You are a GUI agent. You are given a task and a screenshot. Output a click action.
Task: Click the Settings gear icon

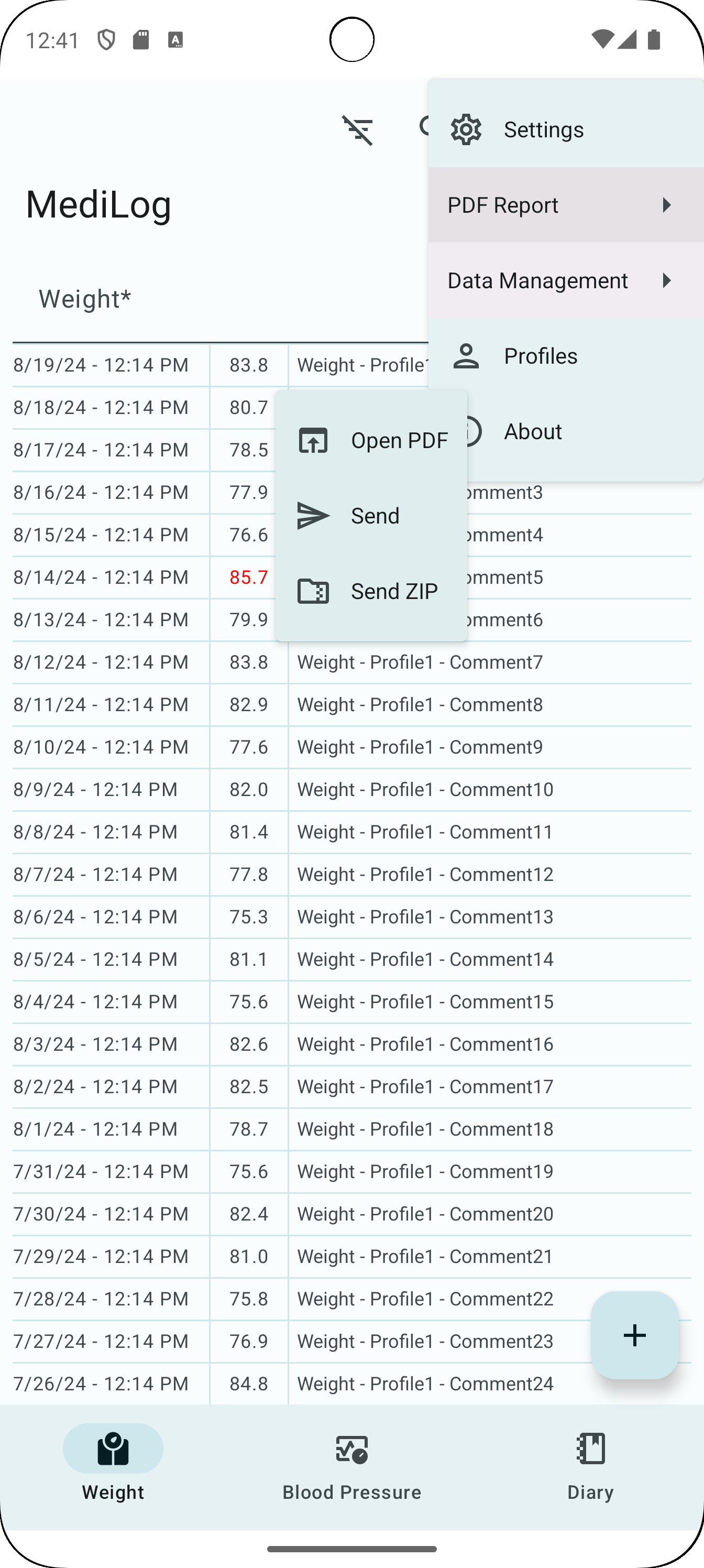[466, 129]
